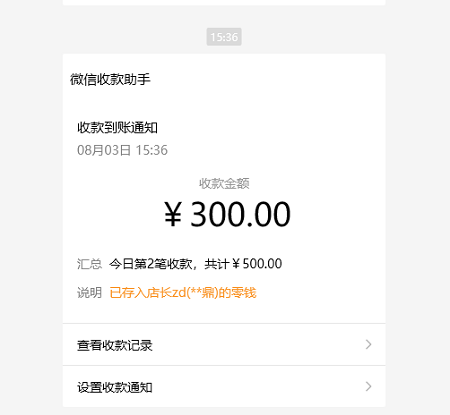Tap the previous message card at top

point(224,2)
